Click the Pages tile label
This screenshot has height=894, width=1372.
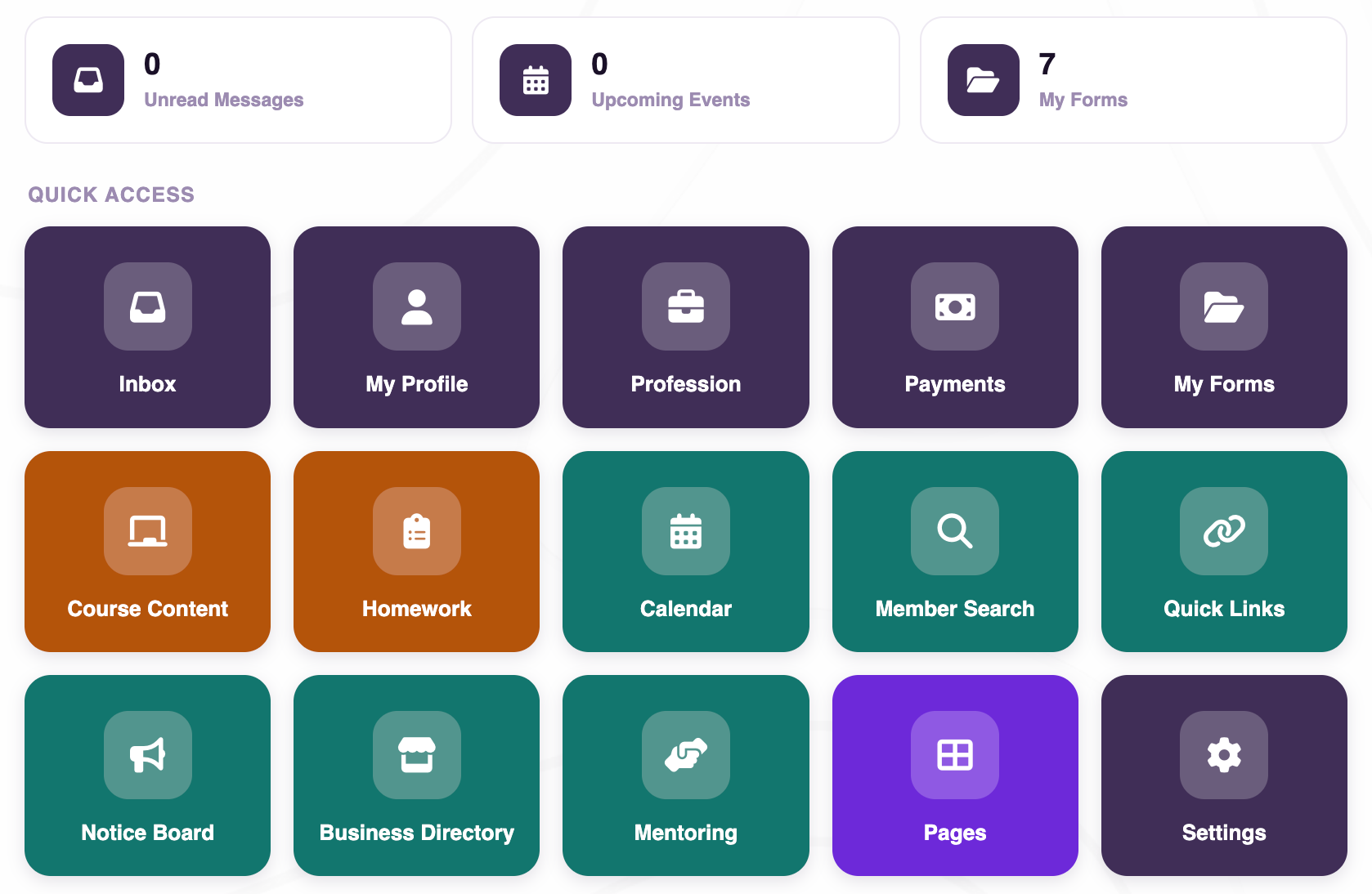click(955, 833)
